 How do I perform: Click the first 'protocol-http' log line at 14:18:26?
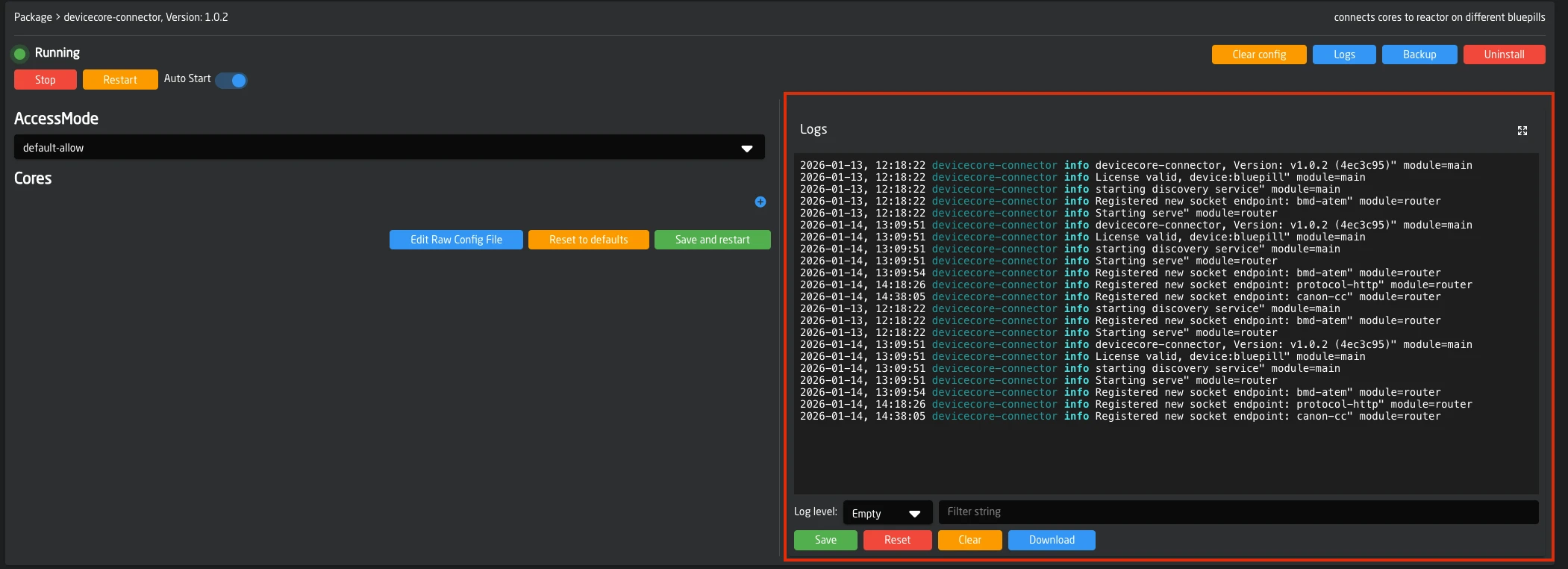point(1136,284)
